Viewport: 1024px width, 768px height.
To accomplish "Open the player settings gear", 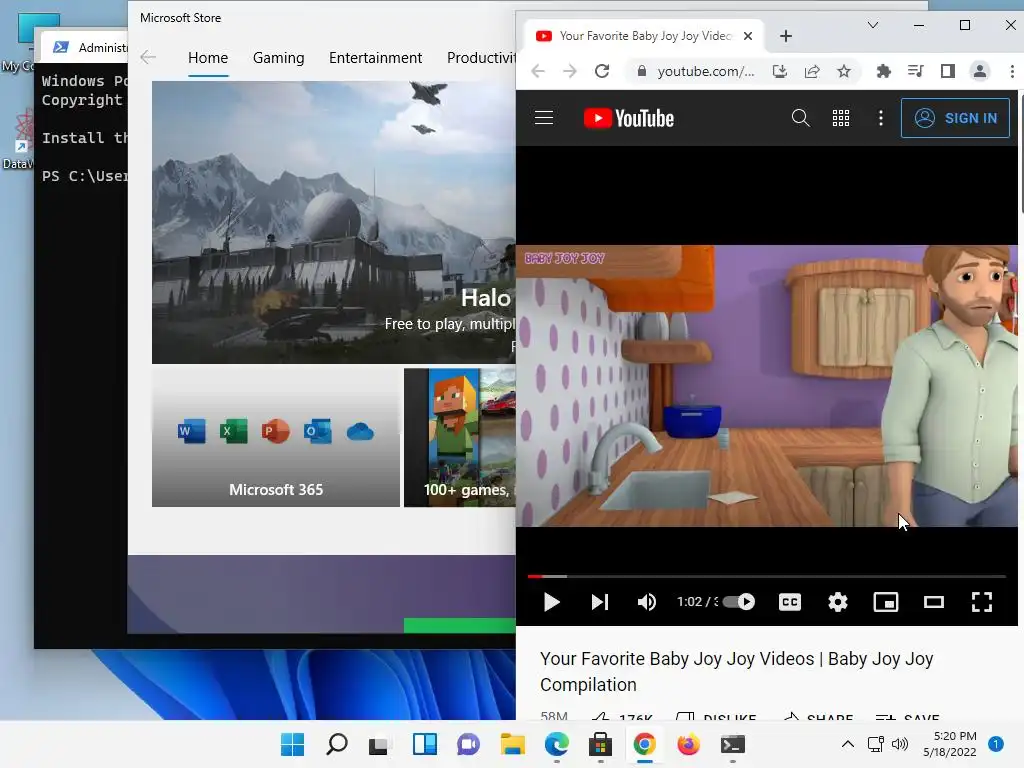I will pos(838,602).
